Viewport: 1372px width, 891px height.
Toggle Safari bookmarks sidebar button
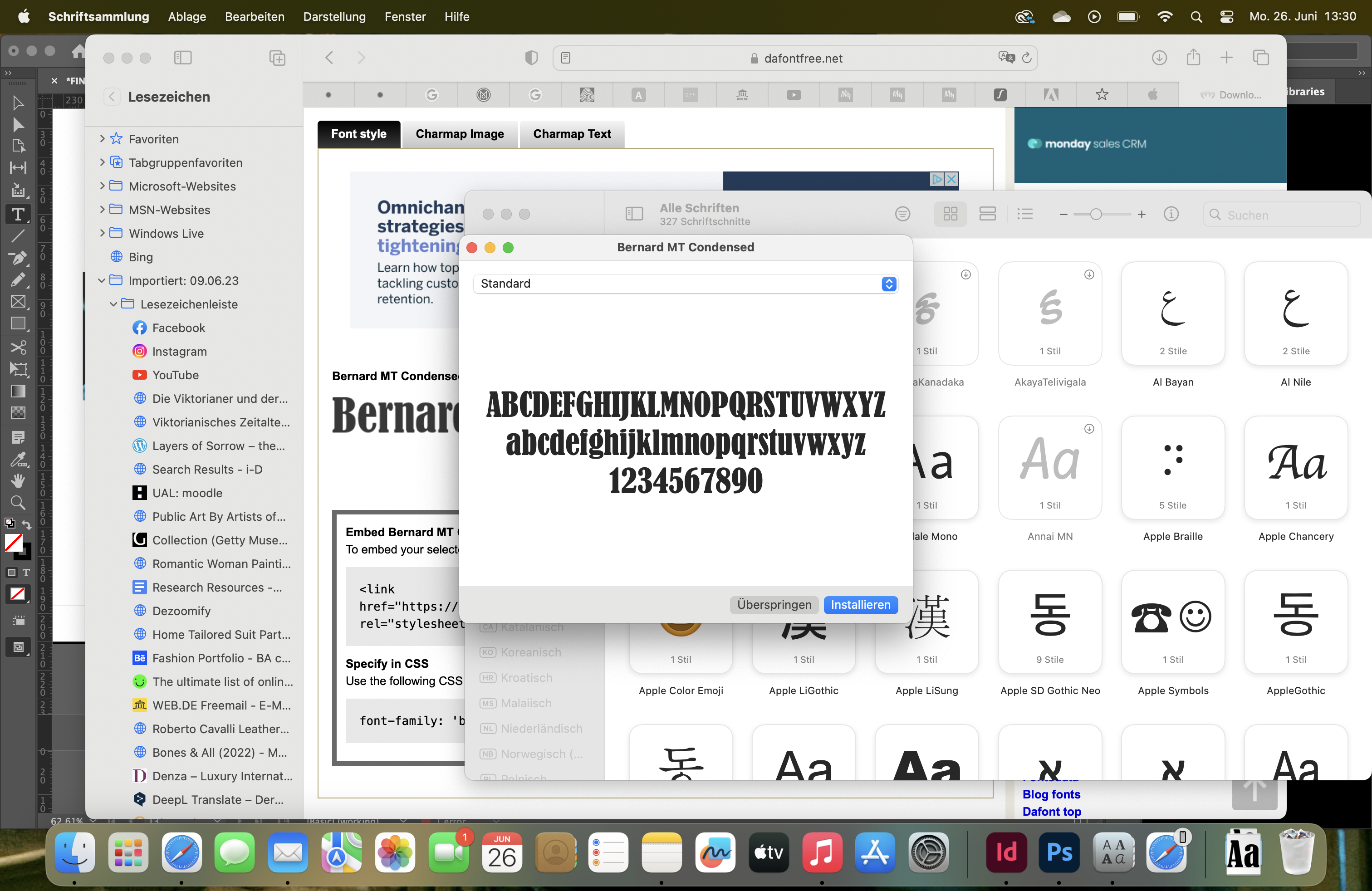click(182, 58)
